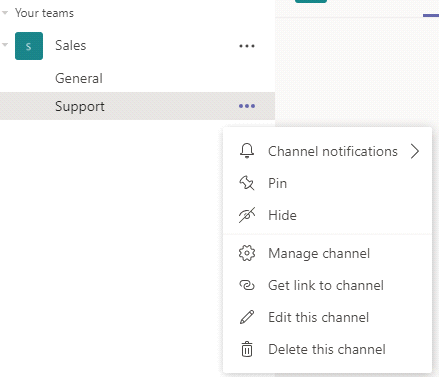Click the bell icon for channel notifications
439x377 pixels.
point(247,151)
